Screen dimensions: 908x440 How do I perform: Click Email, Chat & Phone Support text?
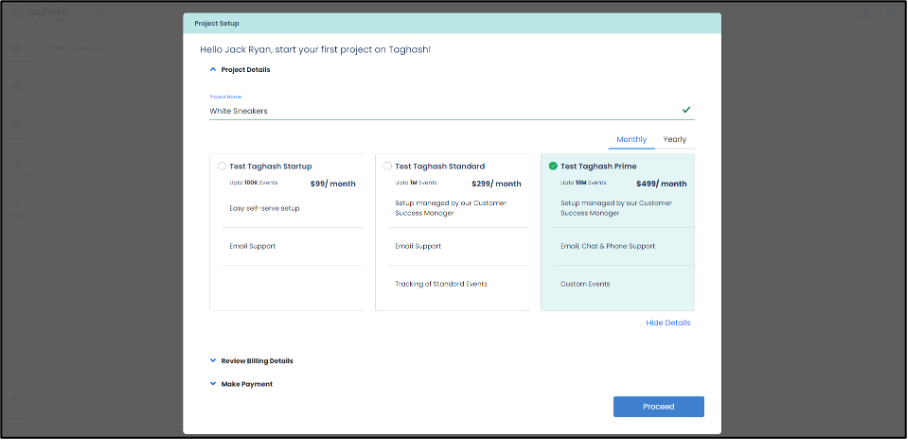coord(608,246)
